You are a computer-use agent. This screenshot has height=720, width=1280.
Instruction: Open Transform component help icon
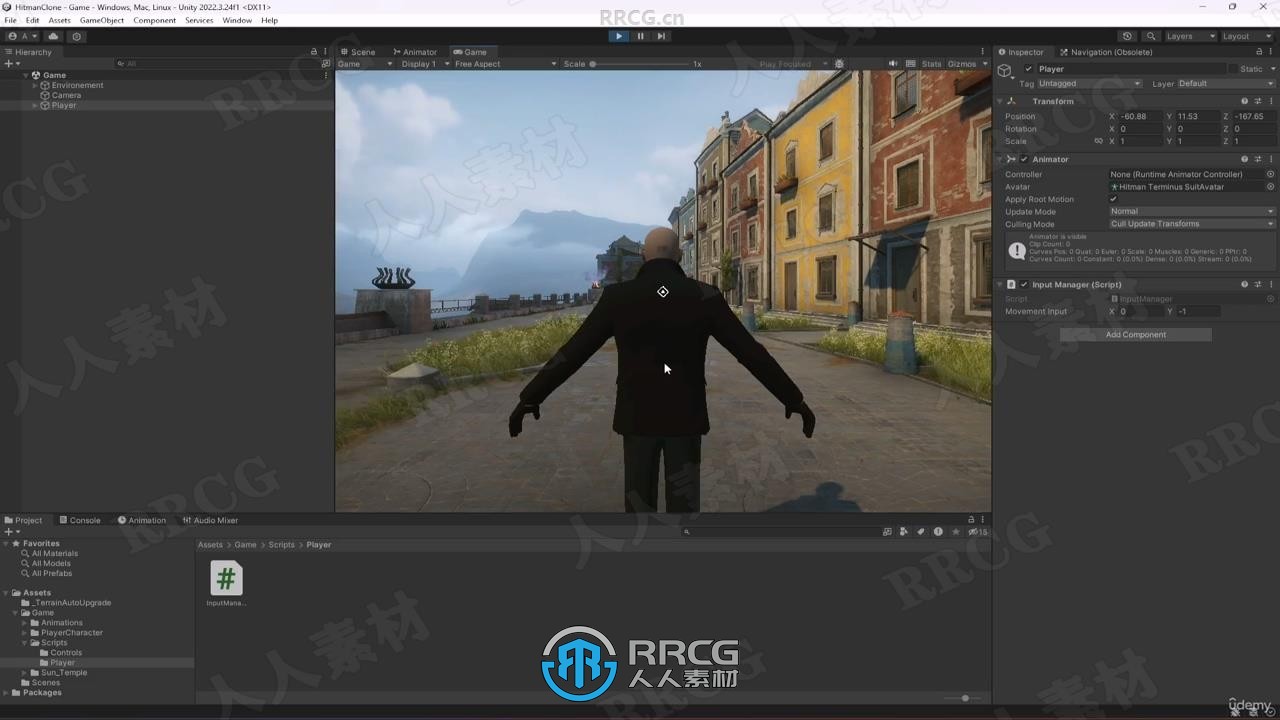pos(1245,101)
